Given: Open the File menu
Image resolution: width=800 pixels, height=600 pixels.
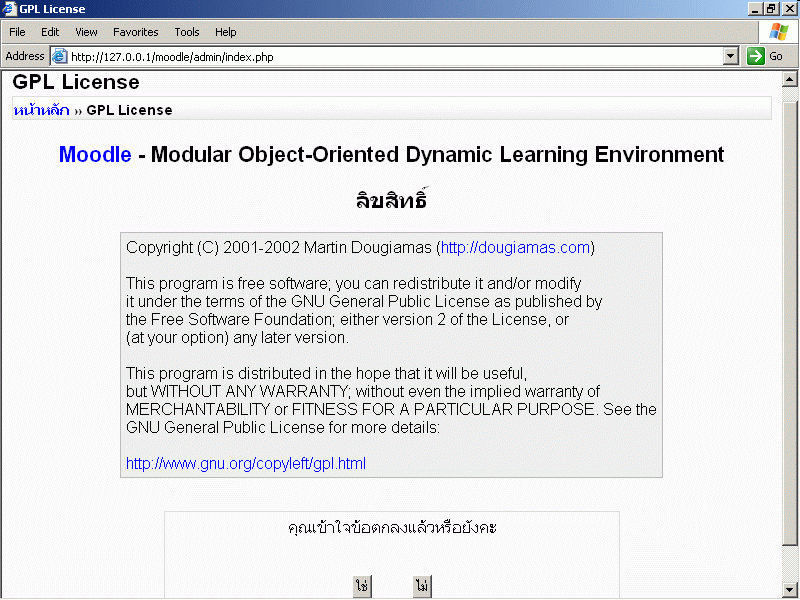Looking at the screenshot, I should click(x=17, y=32).
